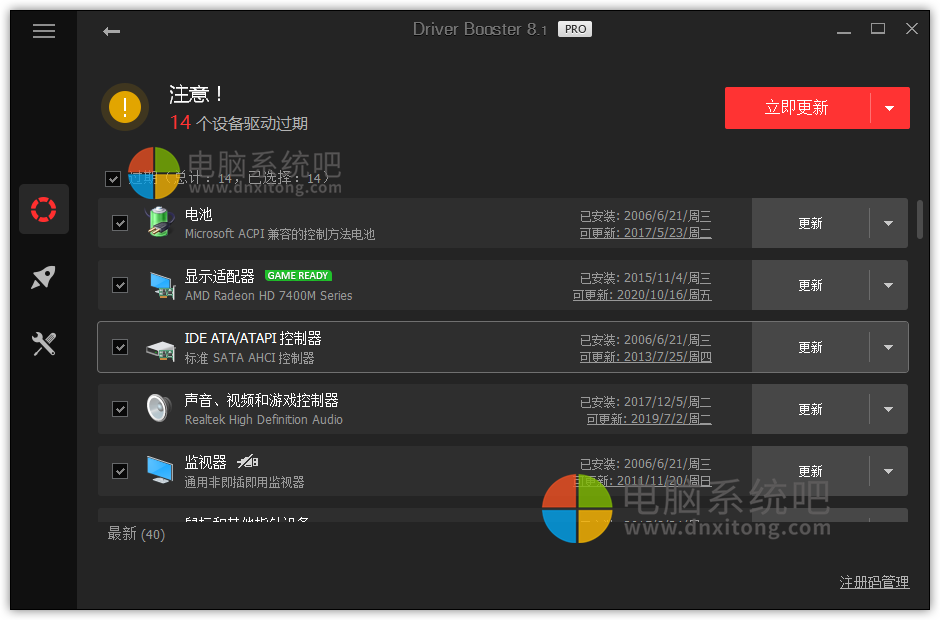940x620 pixels.
Task: Update the AMD Radeon HD 7400M driver
Action: click(811, 285)
